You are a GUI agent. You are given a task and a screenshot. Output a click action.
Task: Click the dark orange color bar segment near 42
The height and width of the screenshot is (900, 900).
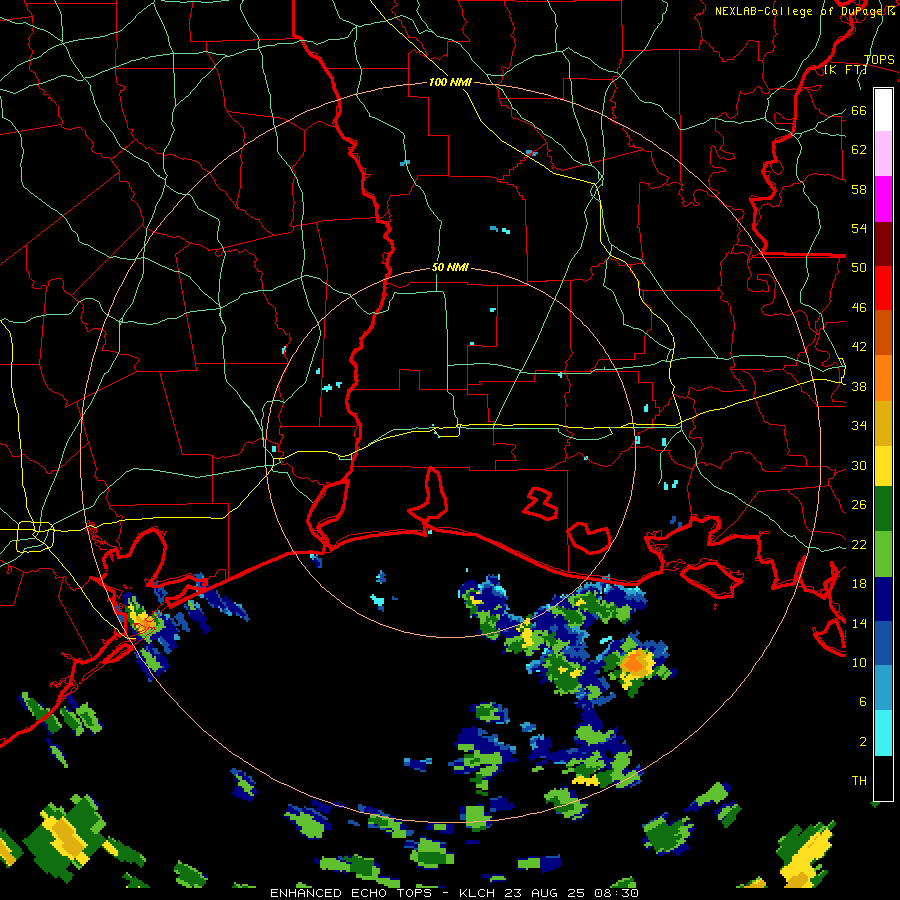(883, 333)
